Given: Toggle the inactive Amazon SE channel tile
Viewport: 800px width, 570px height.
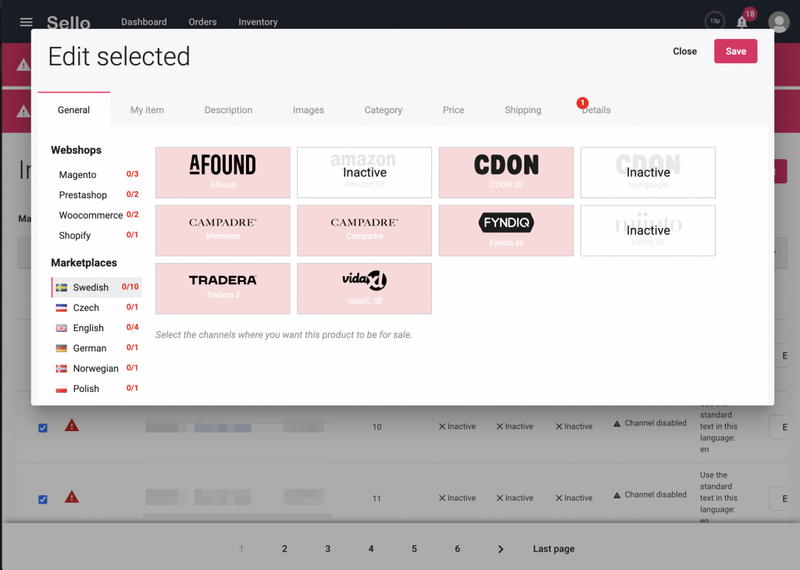Looking at the screenshot, I should tap(364, 172).
